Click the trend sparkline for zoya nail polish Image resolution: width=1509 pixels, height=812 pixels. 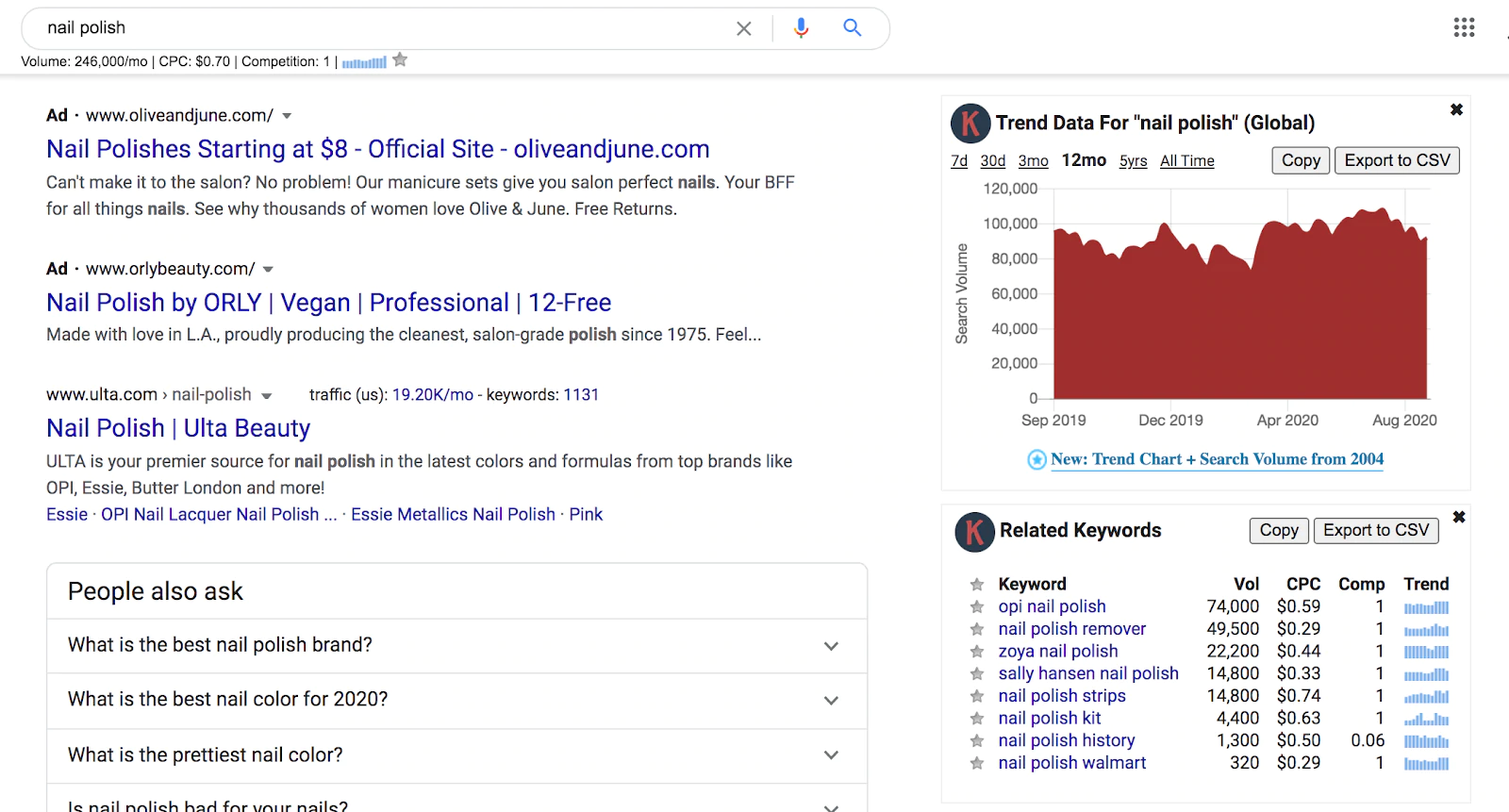(x=1426, y=652)
